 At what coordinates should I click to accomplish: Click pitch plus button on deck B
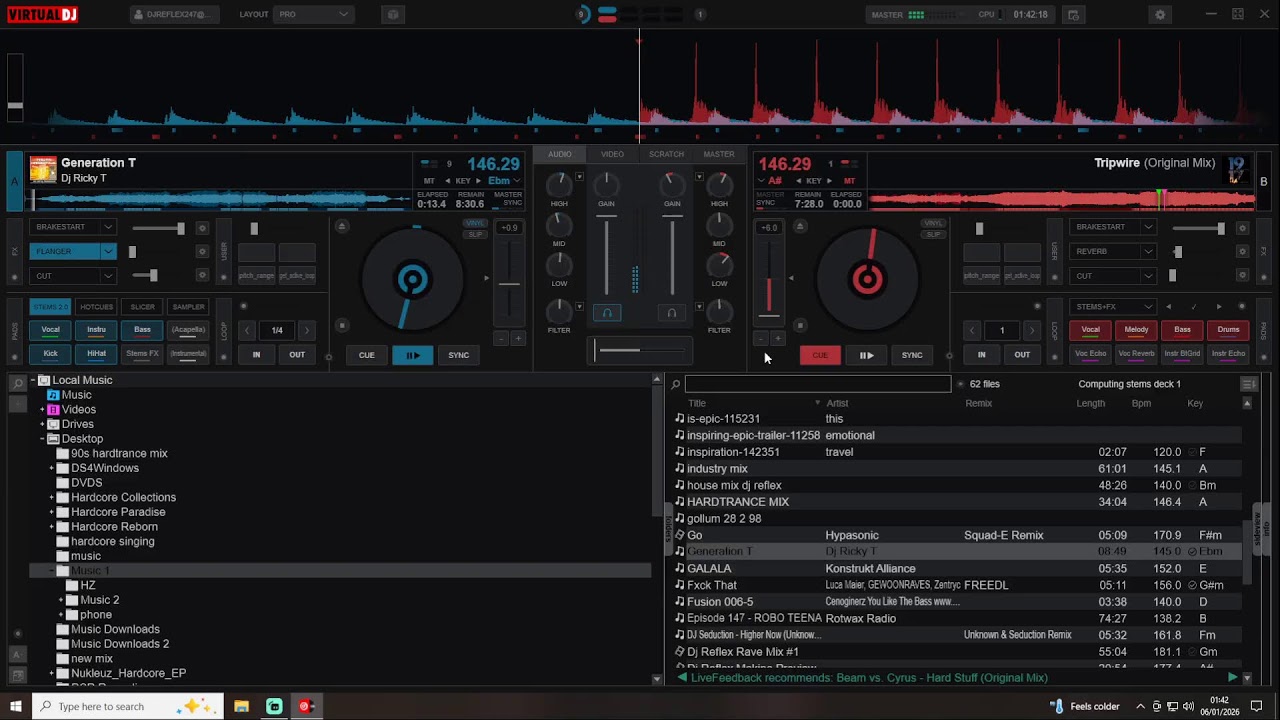(x=778, y=339)
